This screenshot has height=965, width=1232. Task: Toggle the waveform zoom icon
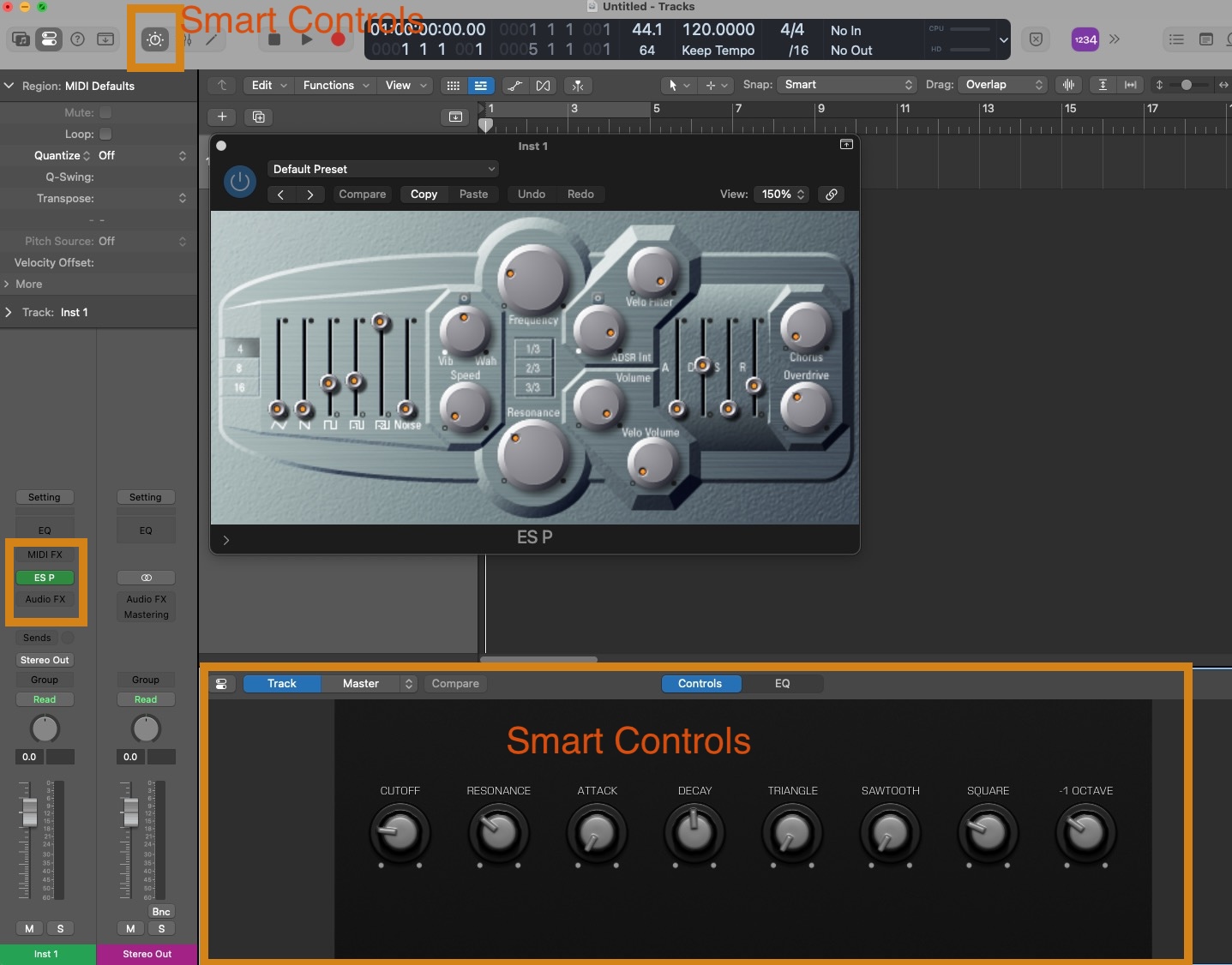click(x=1068, y=85)
